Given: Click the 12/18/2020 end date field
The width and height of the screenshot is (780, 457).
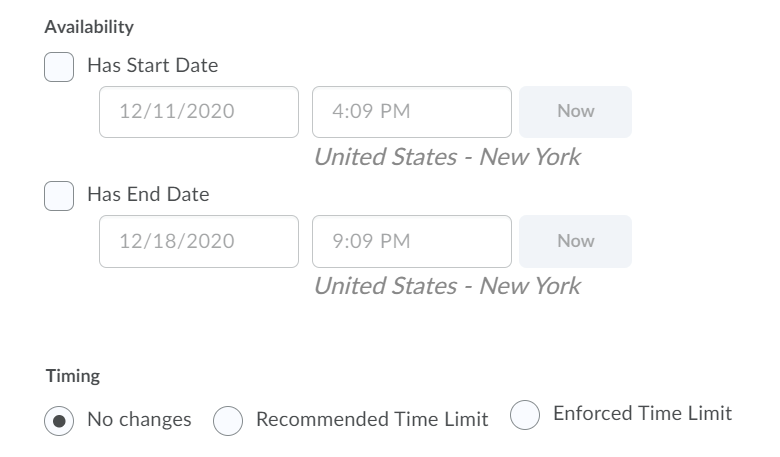Looking at the screenshot, I should (198, 241).
